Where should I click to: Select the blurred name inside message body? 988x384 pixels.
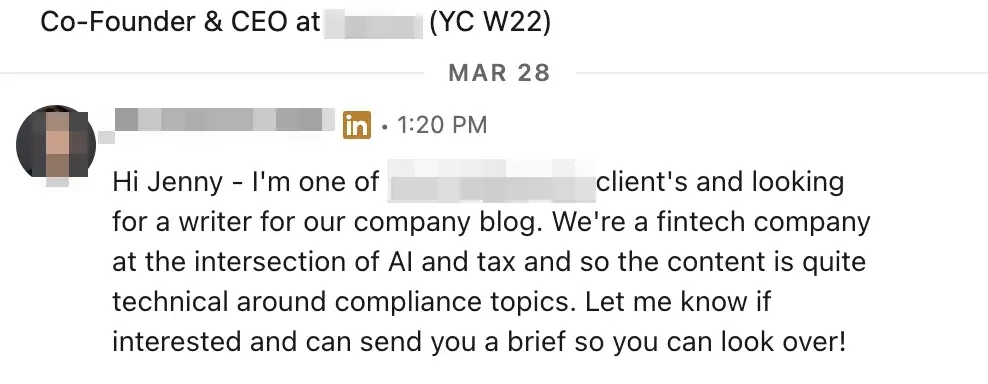tap(490, 182)
